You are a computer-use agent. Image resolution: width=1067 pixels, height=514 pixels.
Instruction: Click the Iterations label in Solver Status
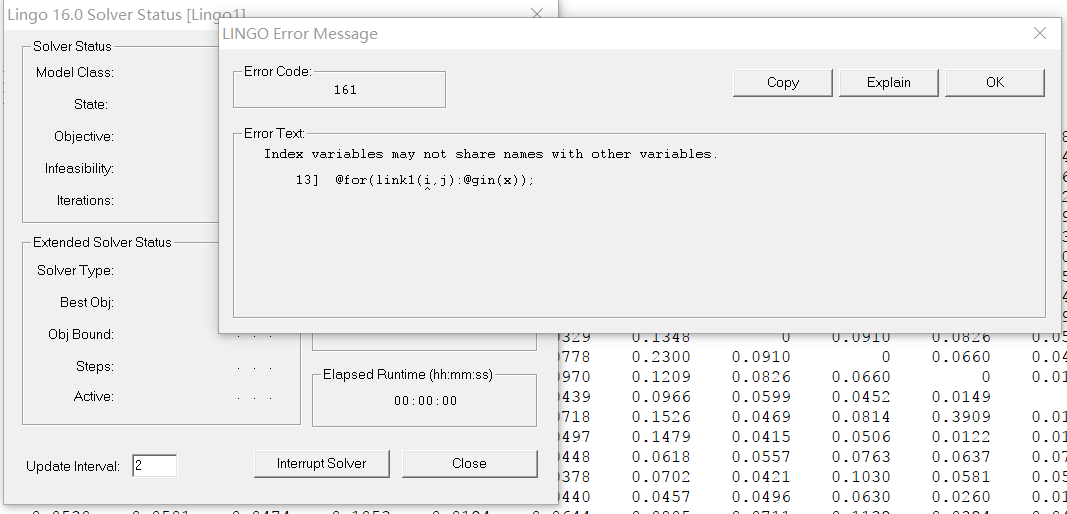pos(85,200)
